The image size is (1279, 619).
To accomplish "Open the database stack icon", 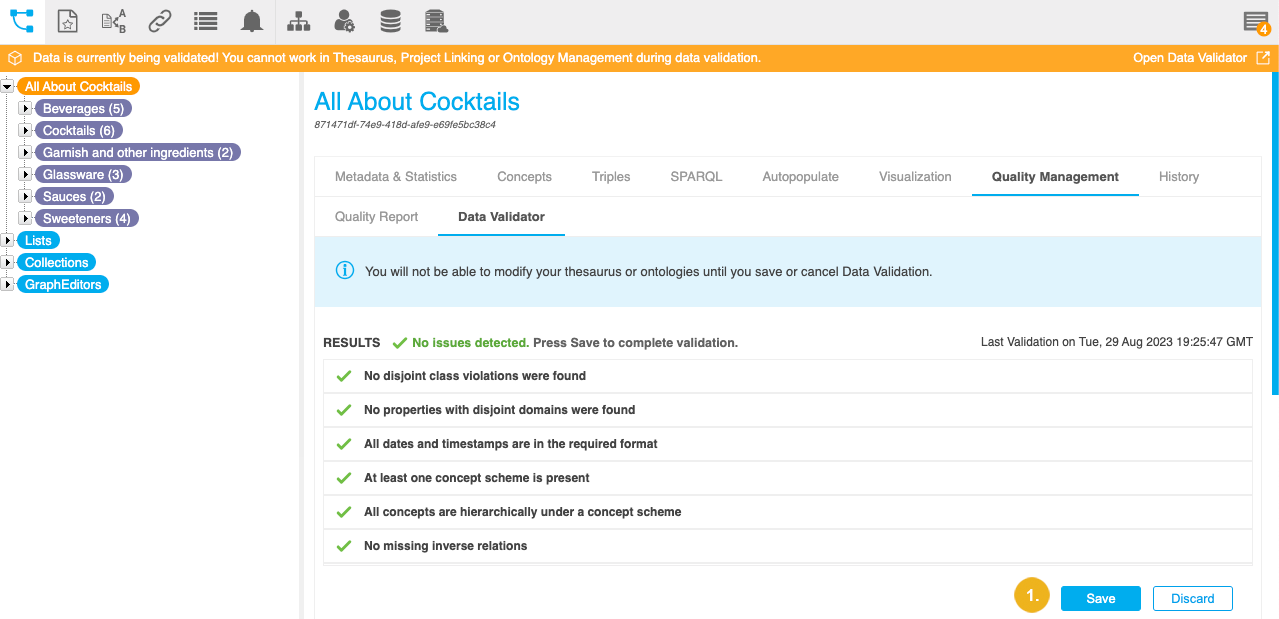I will coord(391,21).
